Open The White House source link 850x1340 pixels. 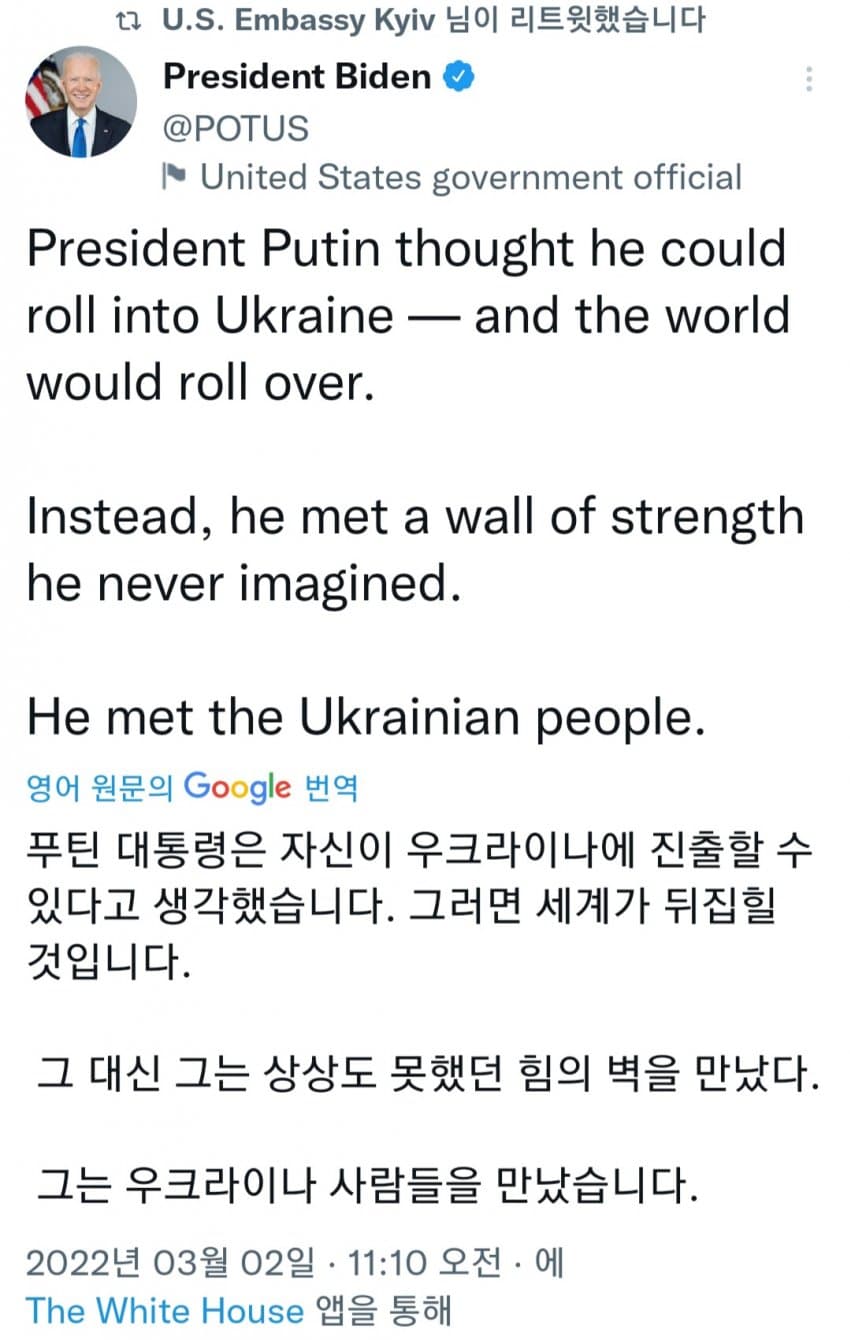coord(165,1310)
